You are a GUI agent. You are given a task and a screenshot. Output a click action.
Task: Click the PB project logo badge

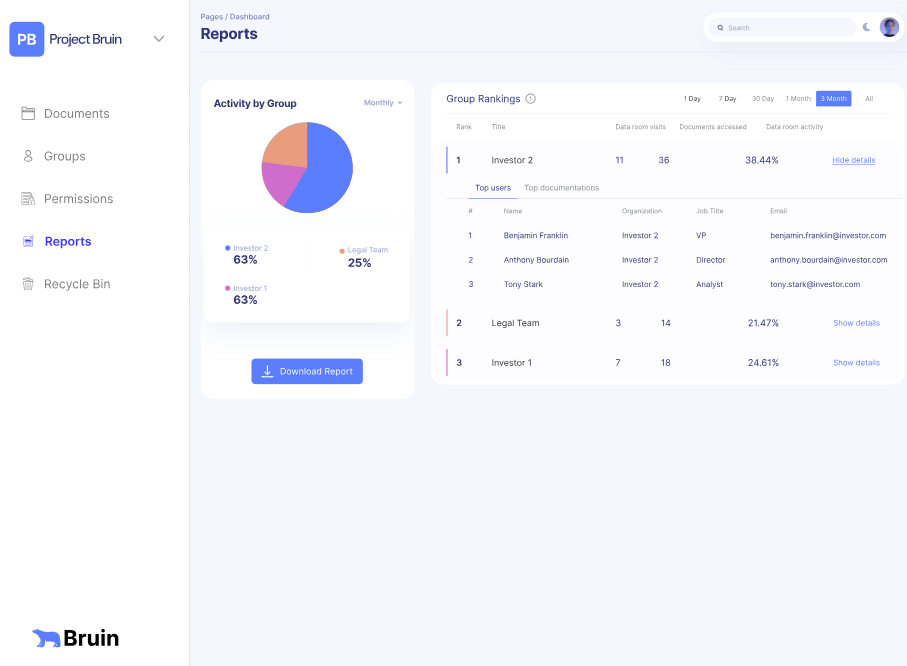click(27, 39)
